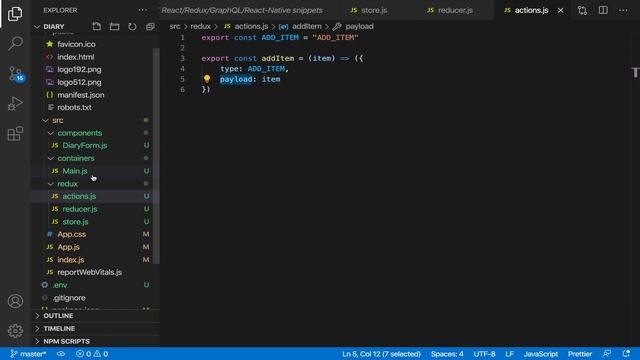Click the Explorer sidebar scrollbar
The height and width of the screenshot is (360, 640).
pos(156,156)
